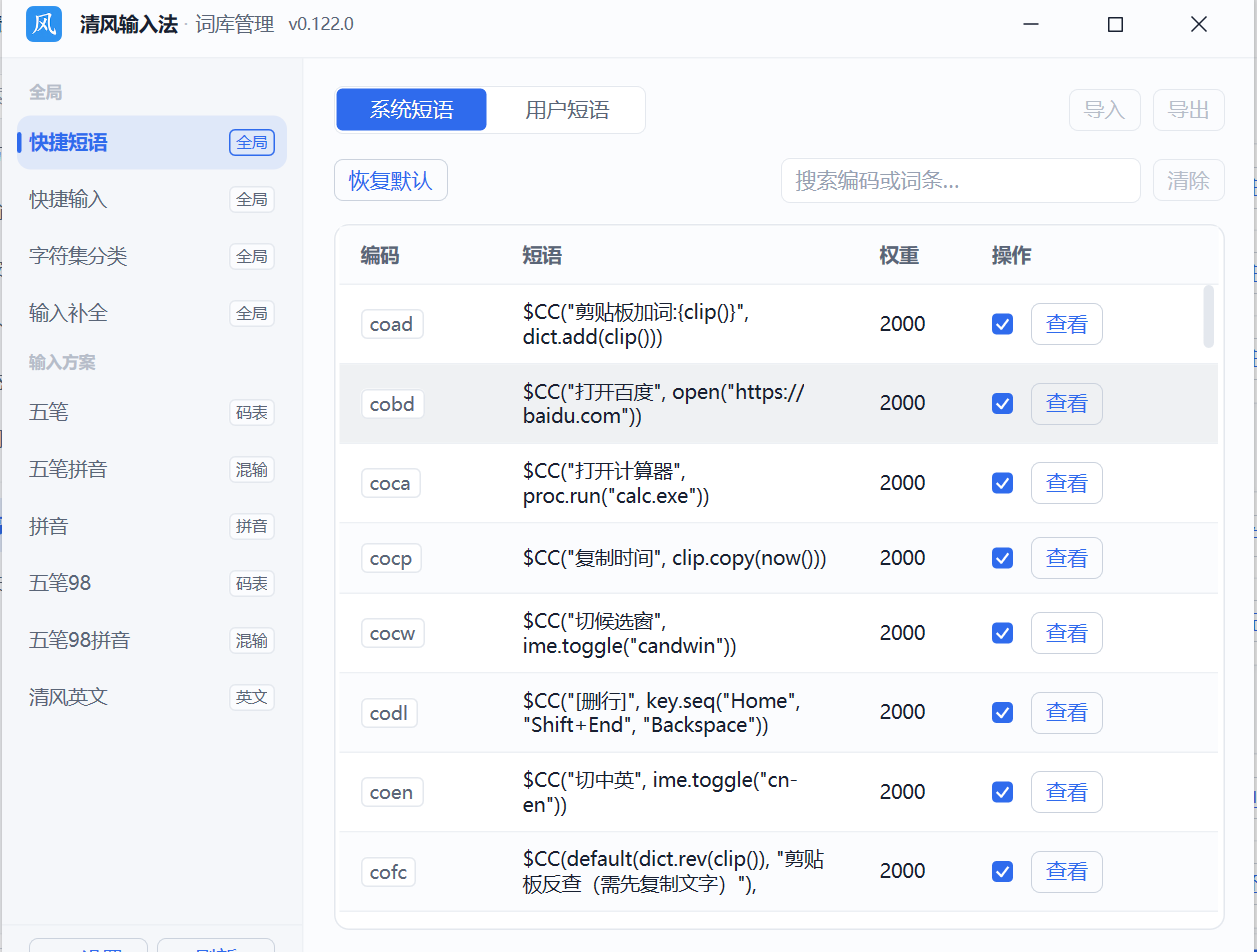
Task: Click 查看 in the cocw row
Action: click(x=1067, y=633)
